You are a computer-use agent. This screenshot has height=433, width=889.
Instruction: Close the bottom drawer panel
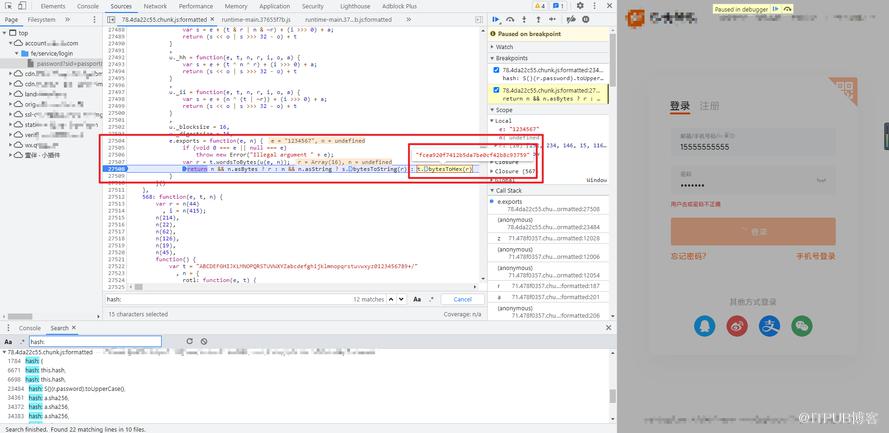(x=608, y=328)
